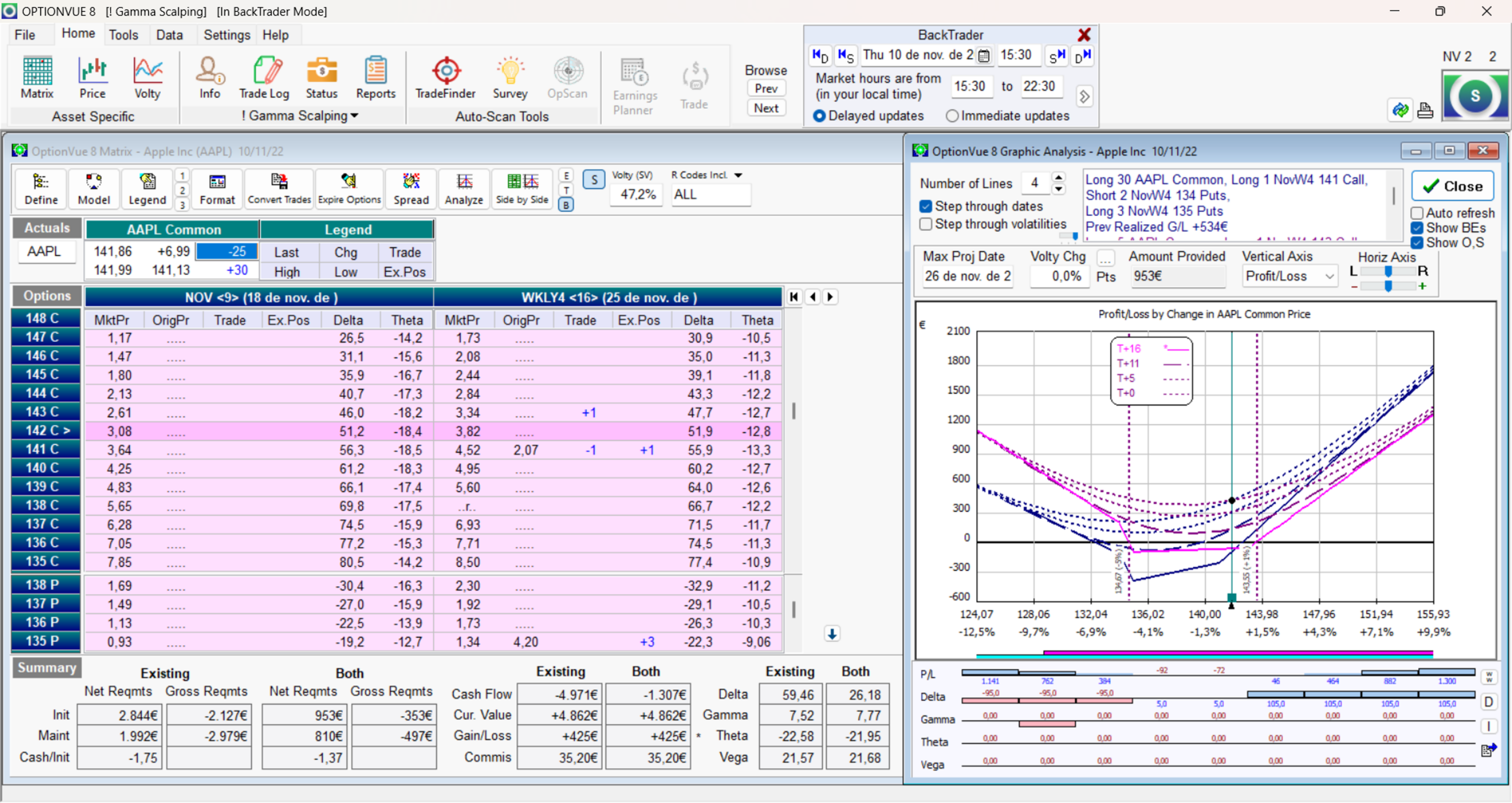
Task: Click the Actuals section button
Action: pos(47,228)
